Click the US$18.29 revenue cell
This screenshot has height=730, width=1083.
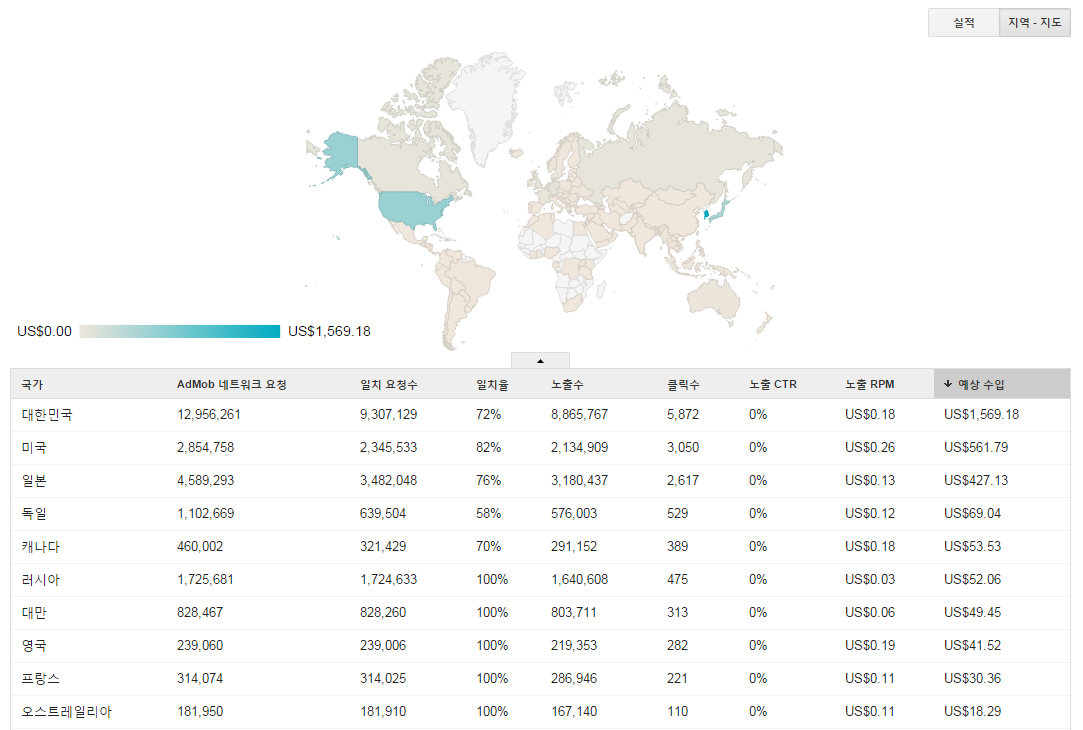972,712
